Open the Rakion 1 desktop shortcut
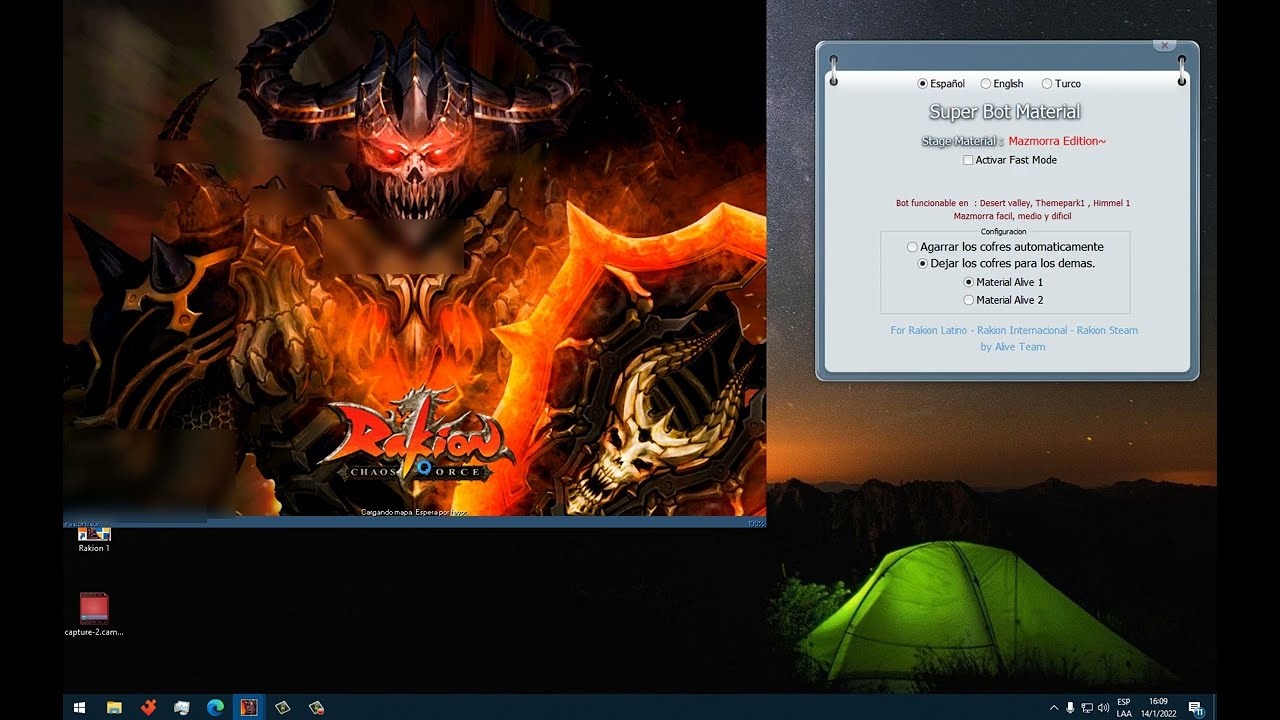Viewport: 1280px width, 720px height. pos(94,538)
